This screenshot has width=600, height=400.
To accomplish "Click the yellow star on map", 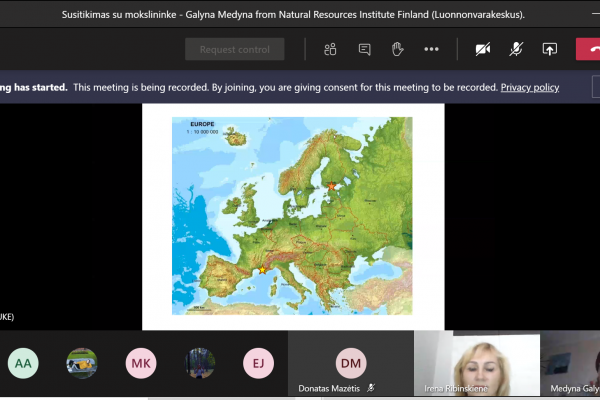I will coord(262,270).
